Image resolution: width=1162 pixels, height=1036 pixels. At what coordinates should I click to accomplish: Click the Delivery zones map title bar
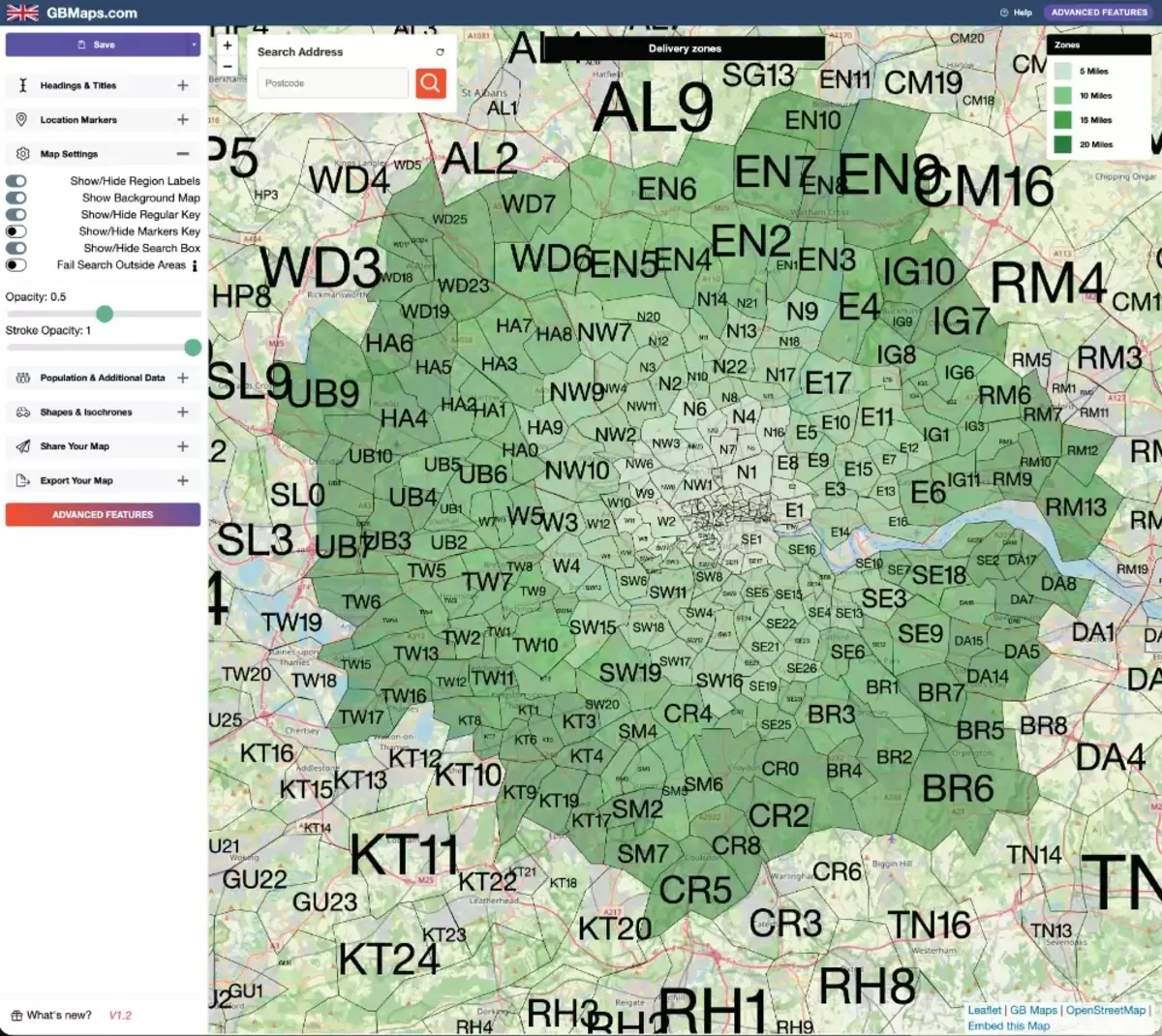(x=685, y=47)
